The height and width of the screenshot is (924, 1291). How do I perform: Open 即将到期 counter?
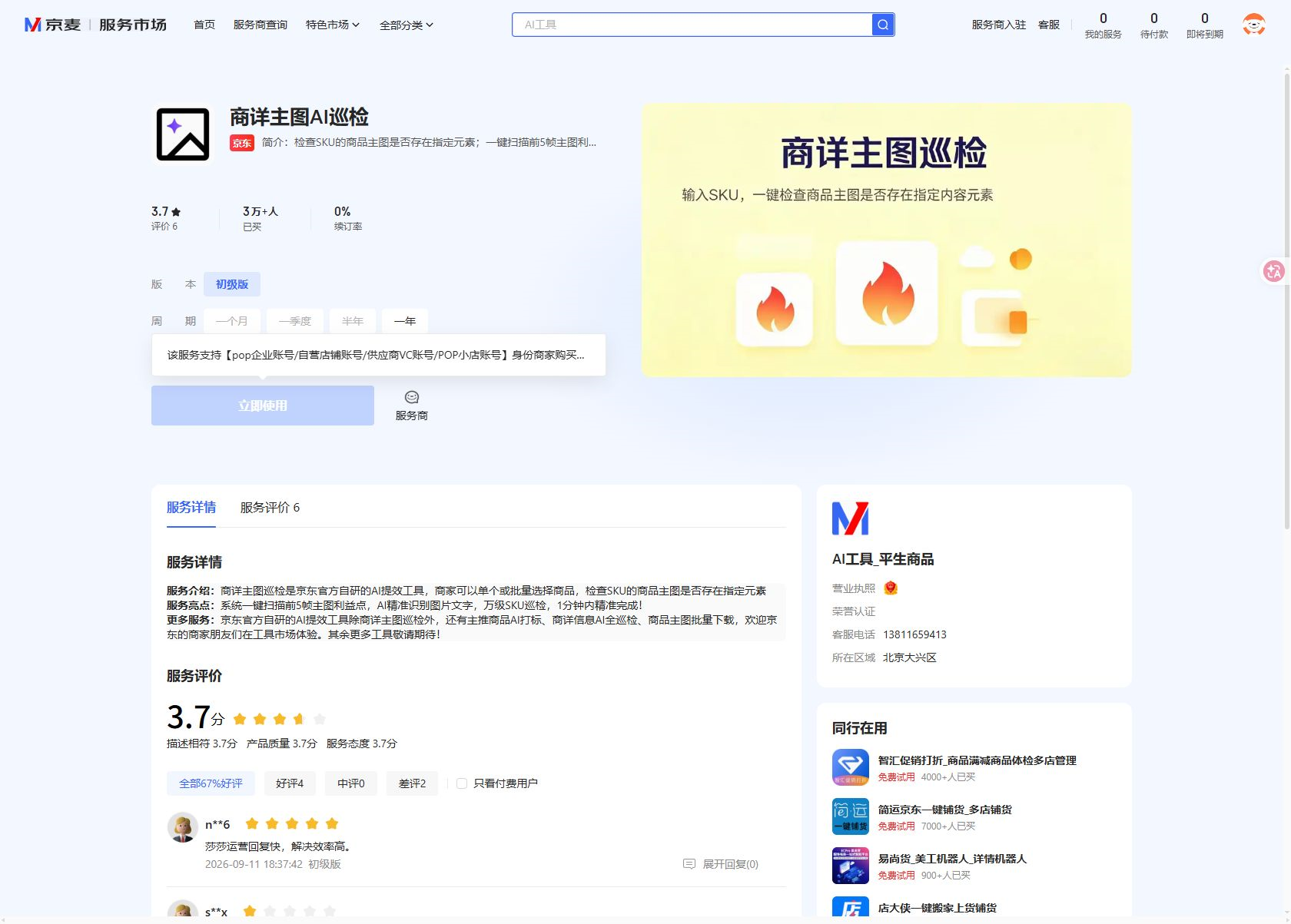point(1205,25)
